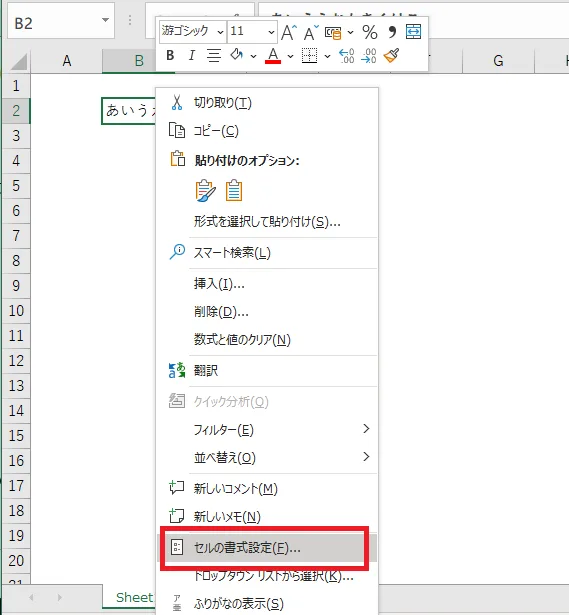
Task: Click the three-dot handle beside Name Box
Action: point(130,20)
